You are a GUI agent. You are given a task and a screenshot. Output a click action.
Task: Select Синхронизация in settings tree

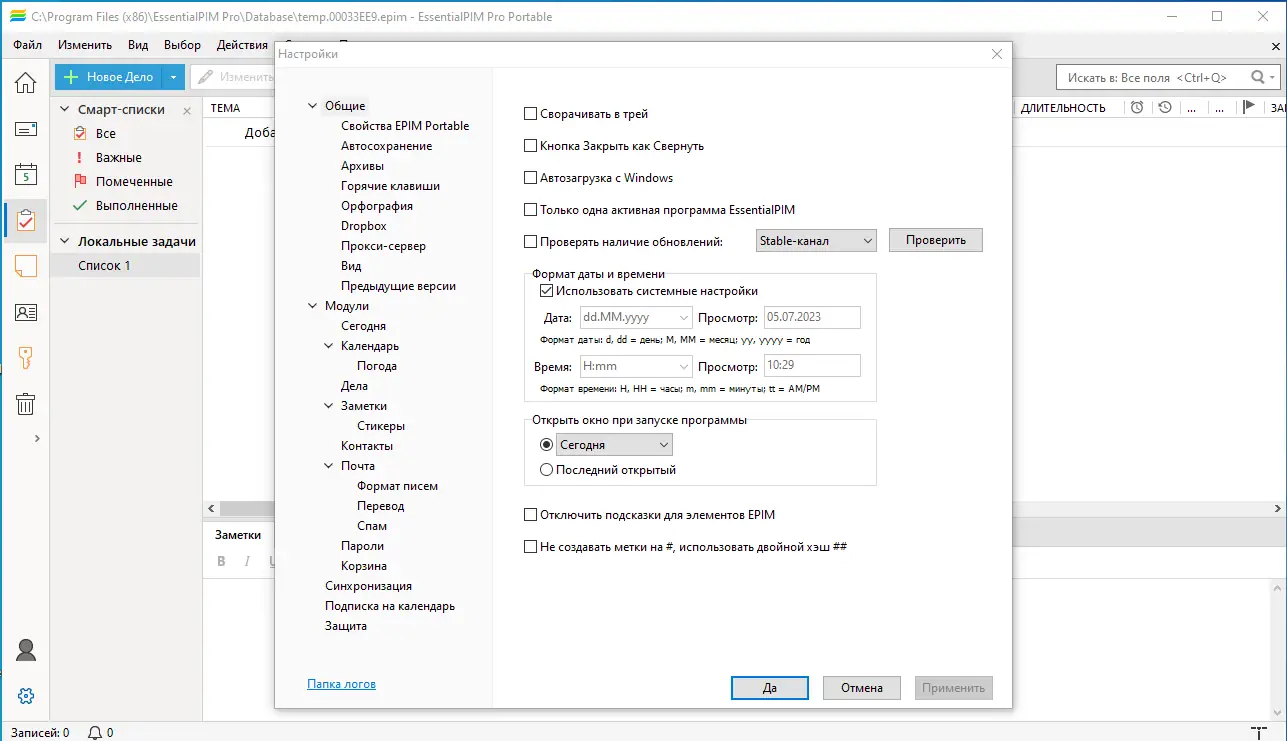pos(368,586)
